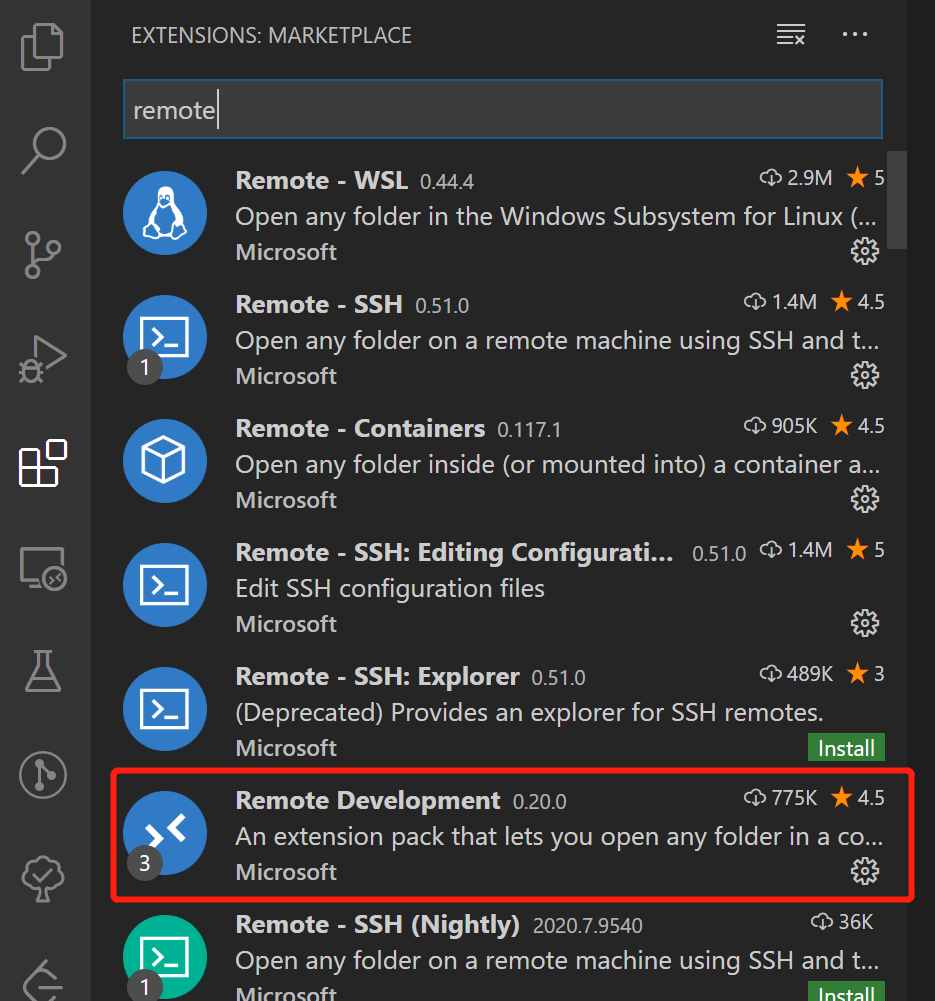Open the Run and Debug view
Viewport: 935px width, 1001px height.
[x=42, y=358]
